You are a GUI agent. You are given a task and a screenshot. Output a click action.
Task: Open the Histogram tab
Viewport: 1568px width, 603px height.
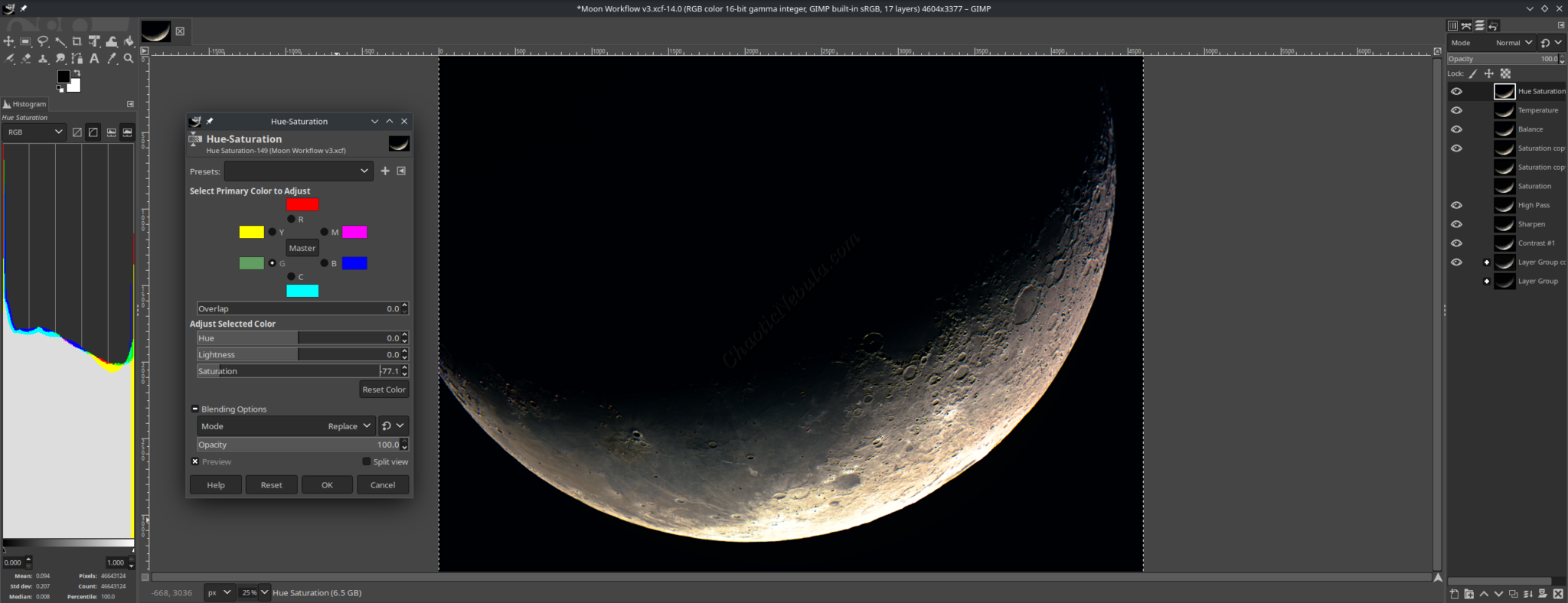click(25, 104)
